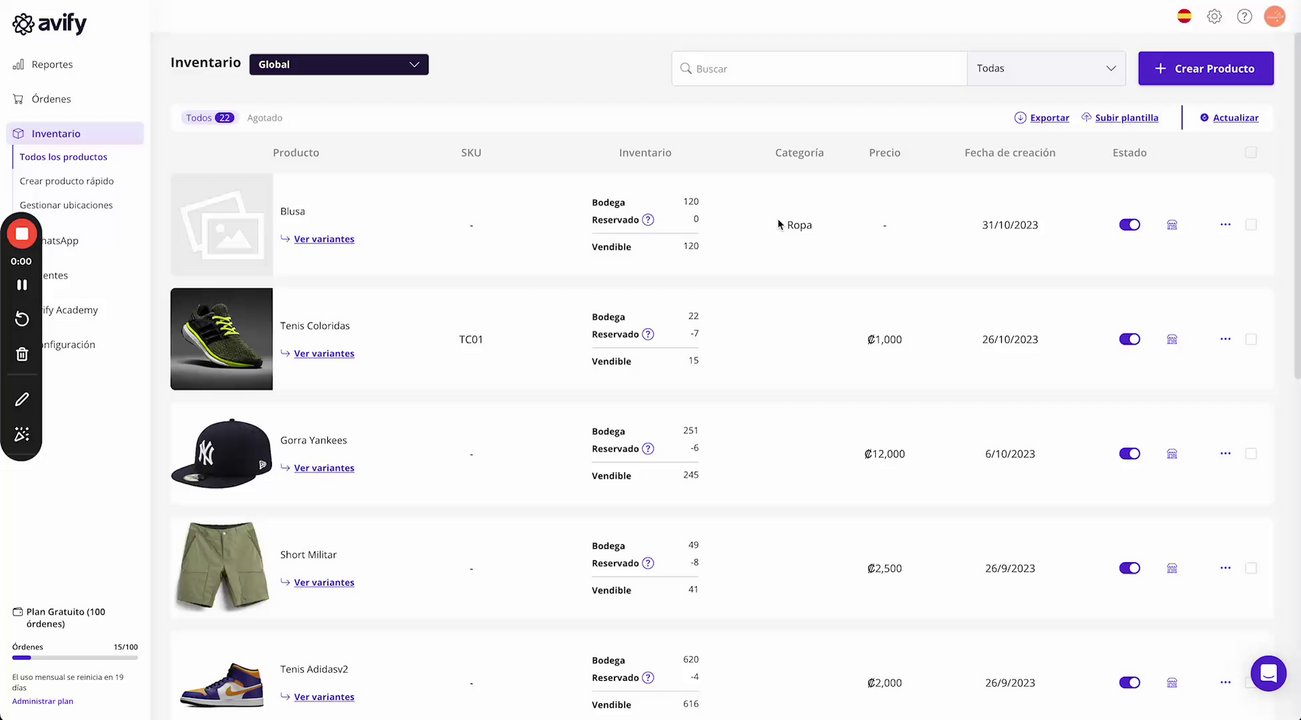The height and width of the screenshot is (720, 1301).
Task: Open settings gear icon in header
Action: point(1214,16)
